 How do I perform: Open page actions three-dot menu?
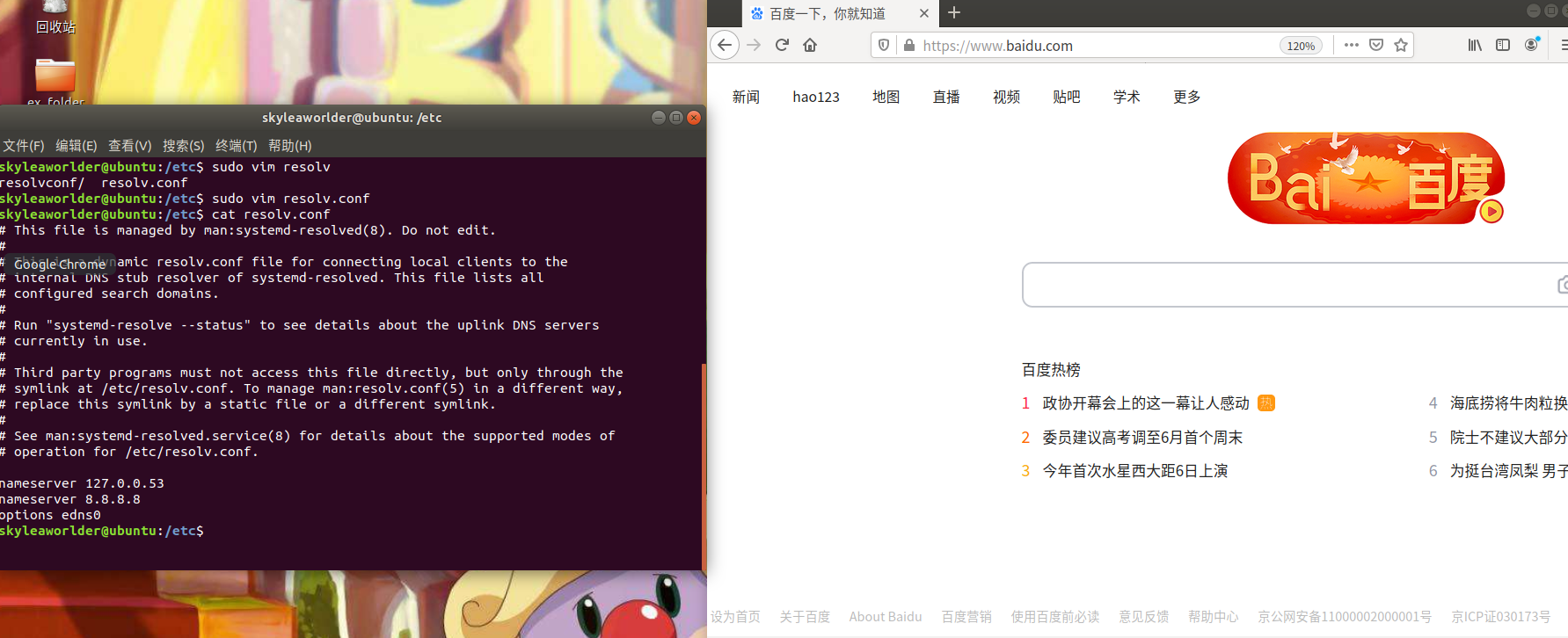pyautogui.click(x=1352, y=45)
